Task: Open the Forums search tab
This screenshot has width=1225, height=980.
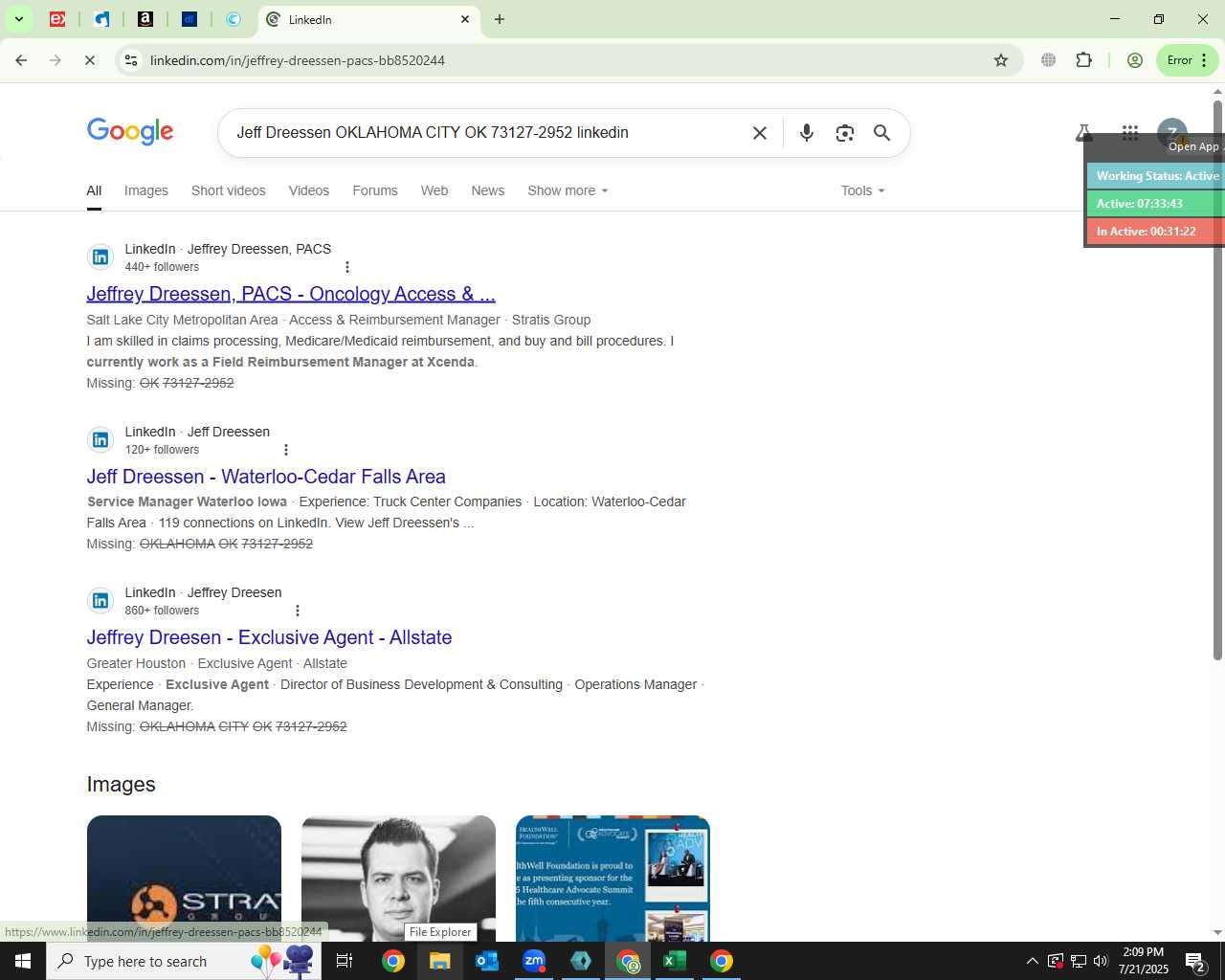Action: [375, 190]
